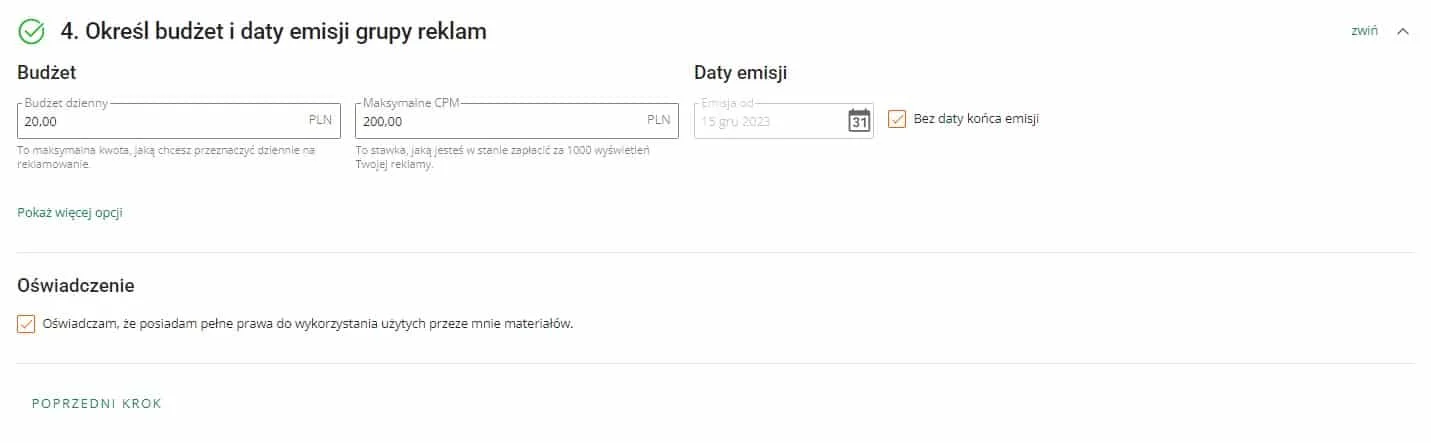Focus the Maksymalne CPM input field

point(517,121)
